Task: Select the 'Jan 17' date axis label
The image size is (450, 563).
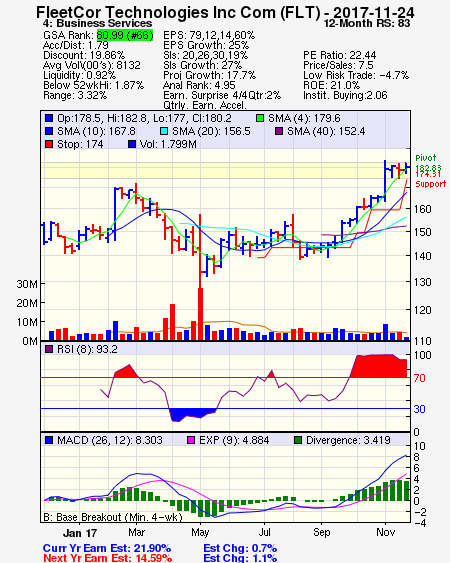Action: click(x=80, y=533)
